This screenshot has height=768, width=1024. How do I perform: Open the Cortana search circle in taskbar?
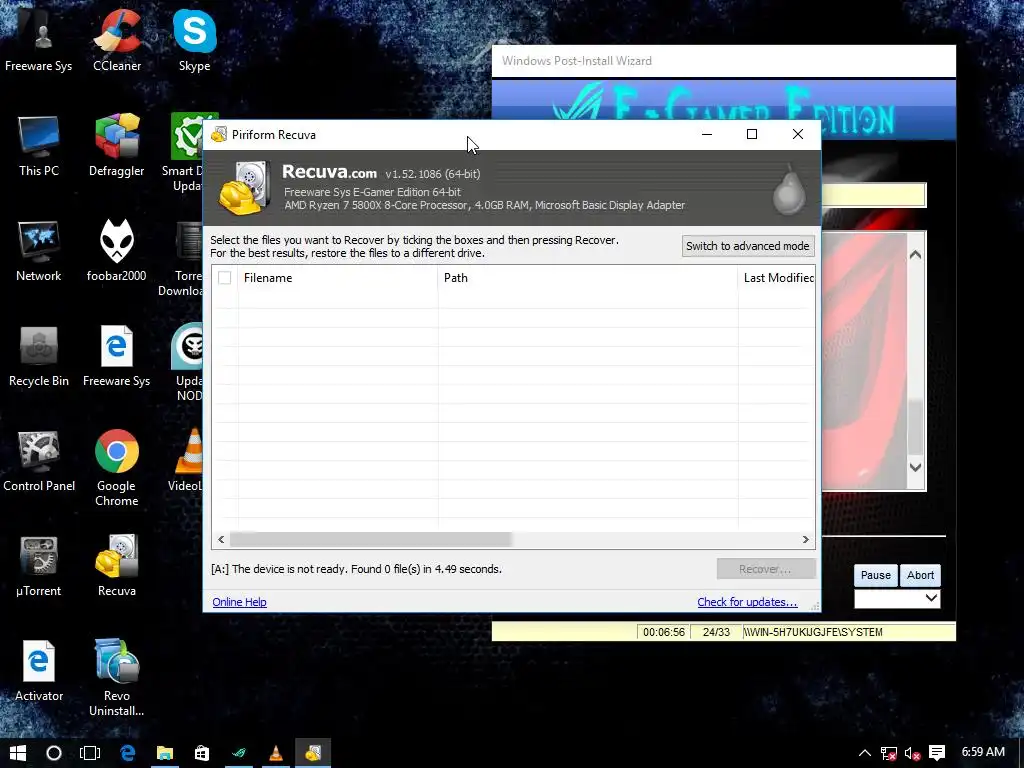click(x=54, y=753)
